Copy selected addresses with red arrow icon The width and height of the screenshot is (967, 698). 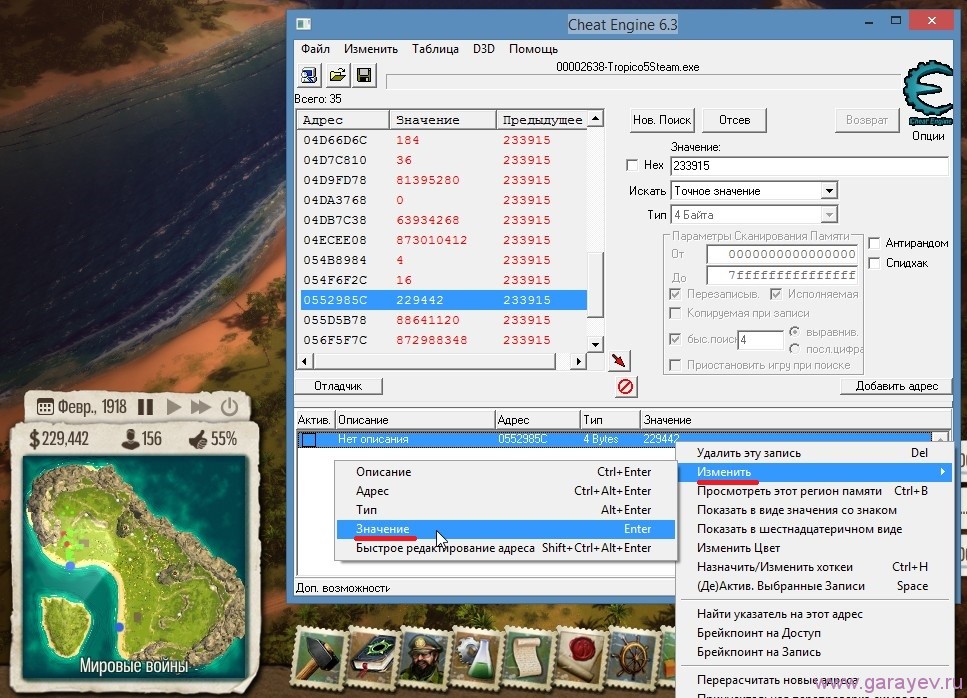coord(619,361)
